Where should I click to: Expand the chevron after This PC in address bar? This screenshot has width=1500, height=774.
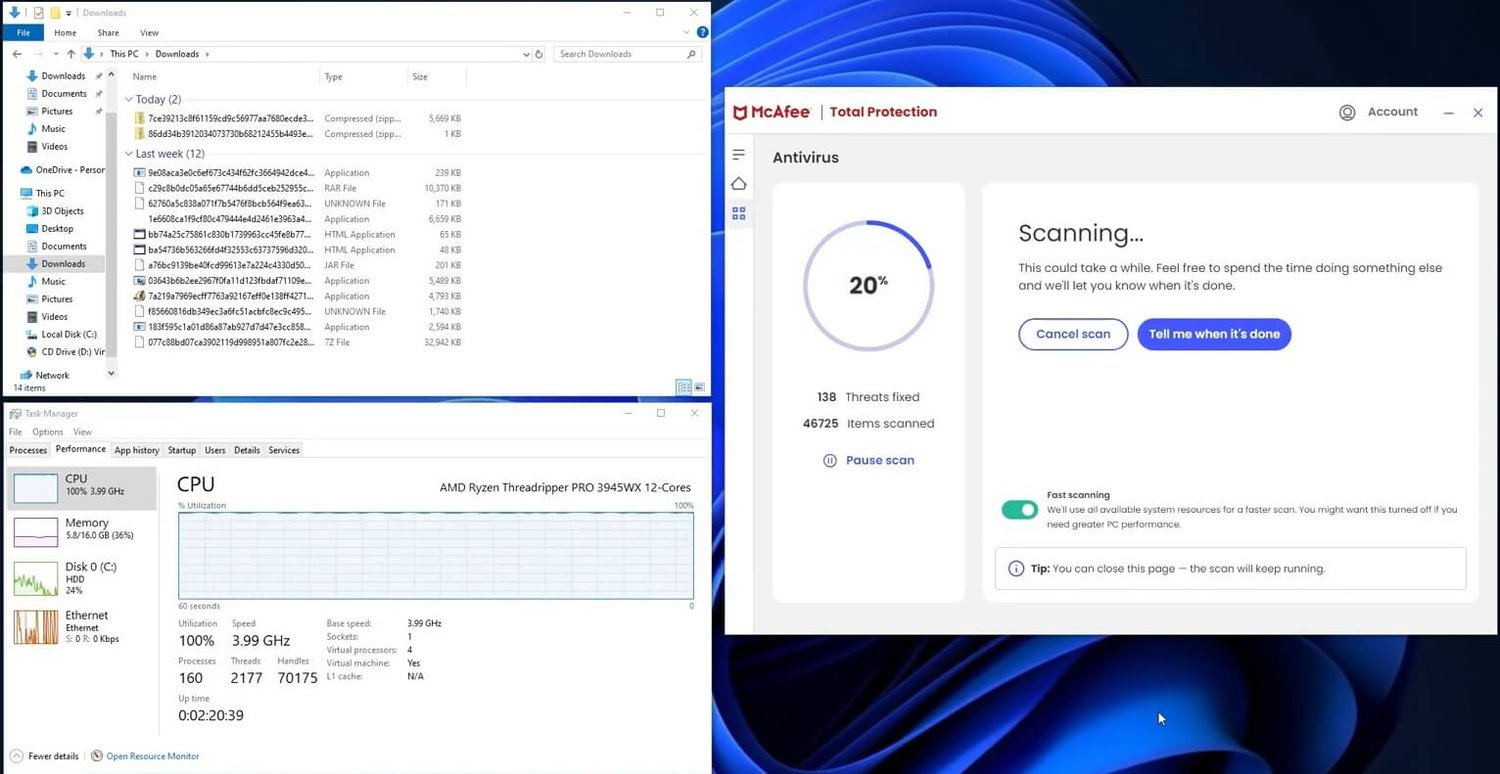tap(146, 54)
